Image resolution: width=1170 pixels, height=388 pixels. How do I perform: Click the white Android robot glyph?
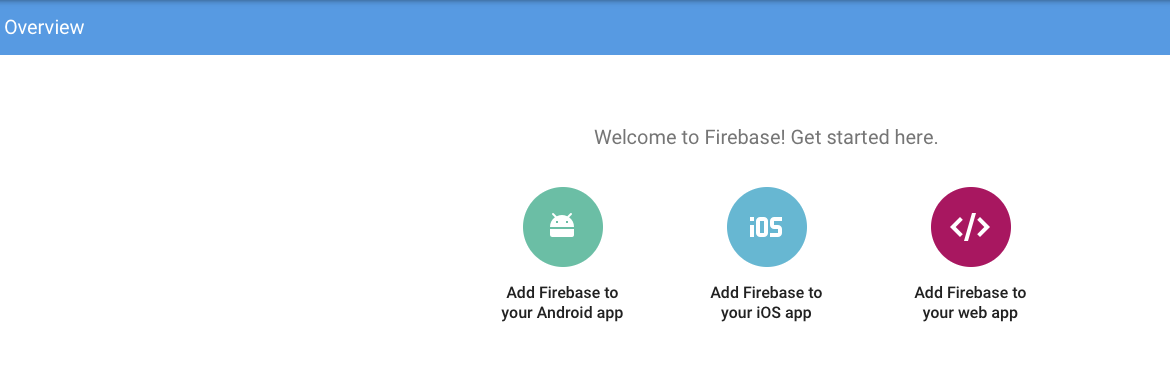[x=562, y=225]
